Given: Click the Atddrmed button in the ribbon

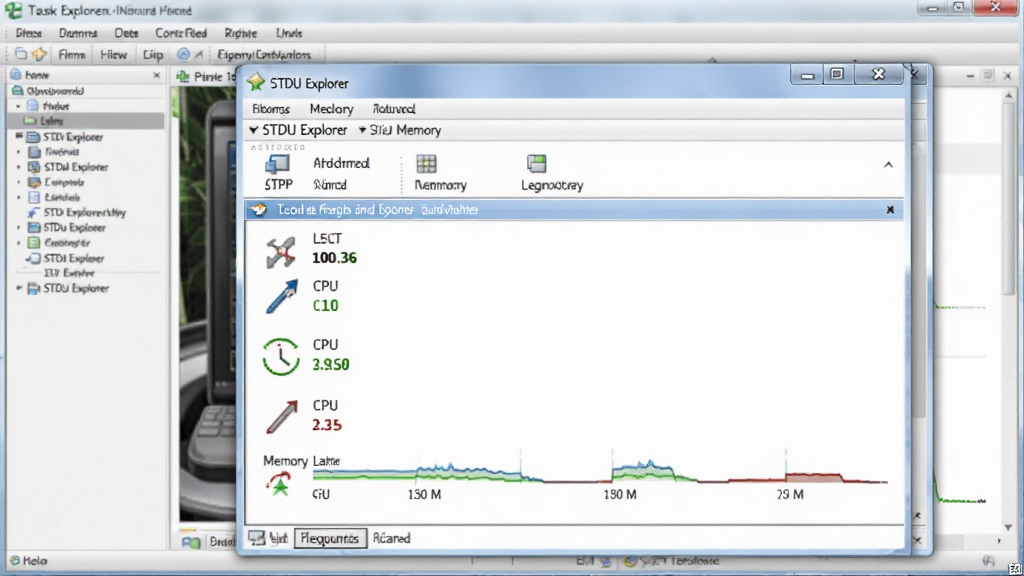Looking at the screenshot, I should pyautogui.click(x=341, y=163).
